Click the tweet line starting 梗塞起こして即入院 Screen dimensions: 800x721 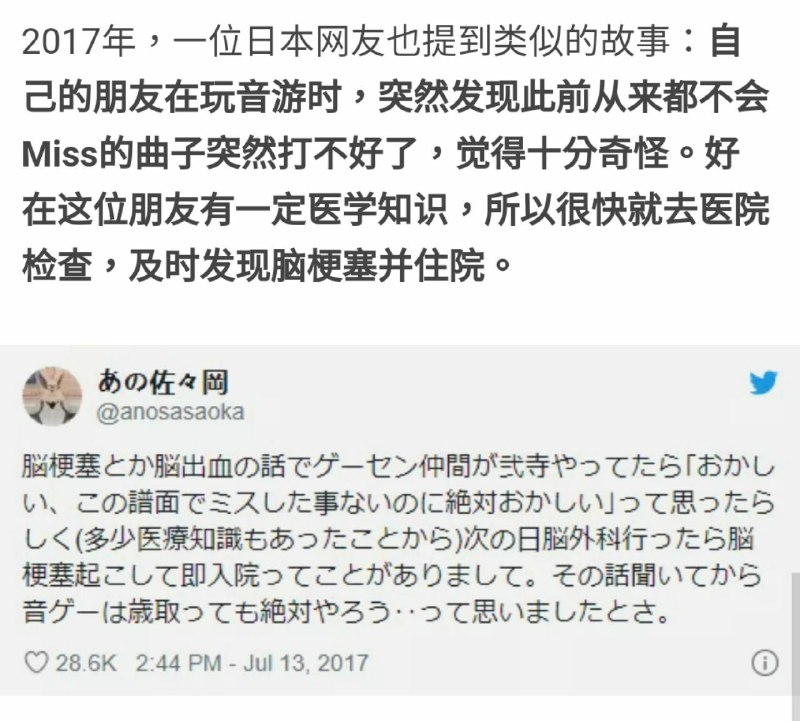tap(392, 576)
